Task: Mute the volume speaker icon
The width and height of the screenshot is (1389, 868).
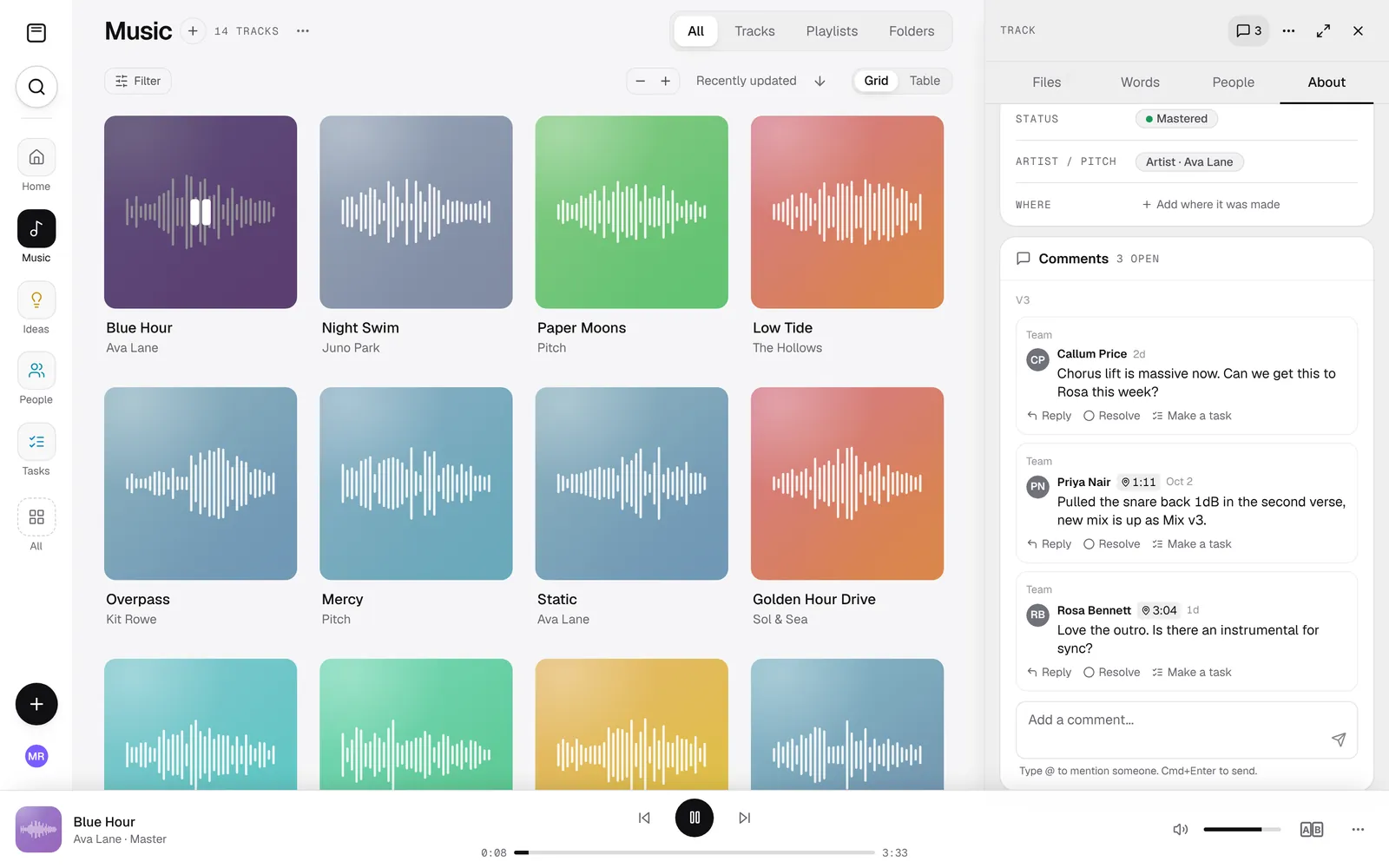Action: pos(1181,830)
